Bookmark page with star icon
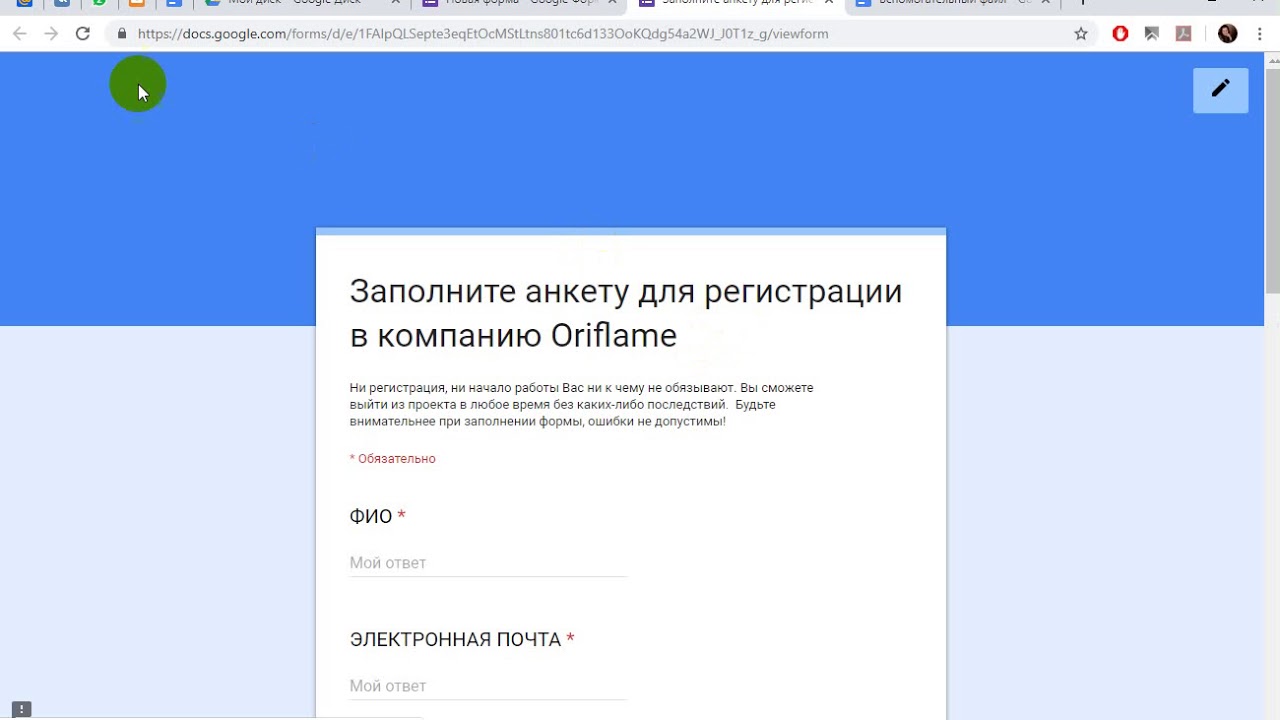The image size is (1280, 720). pos(1081,34)
